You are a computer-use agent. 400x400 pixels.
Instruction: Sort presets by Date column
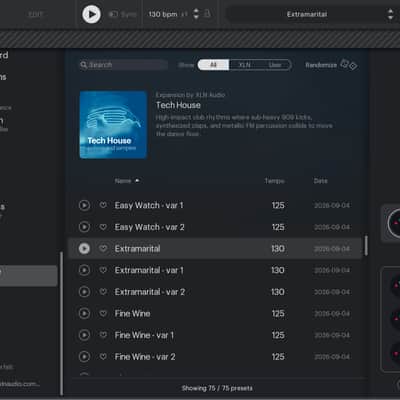[320, 181]
